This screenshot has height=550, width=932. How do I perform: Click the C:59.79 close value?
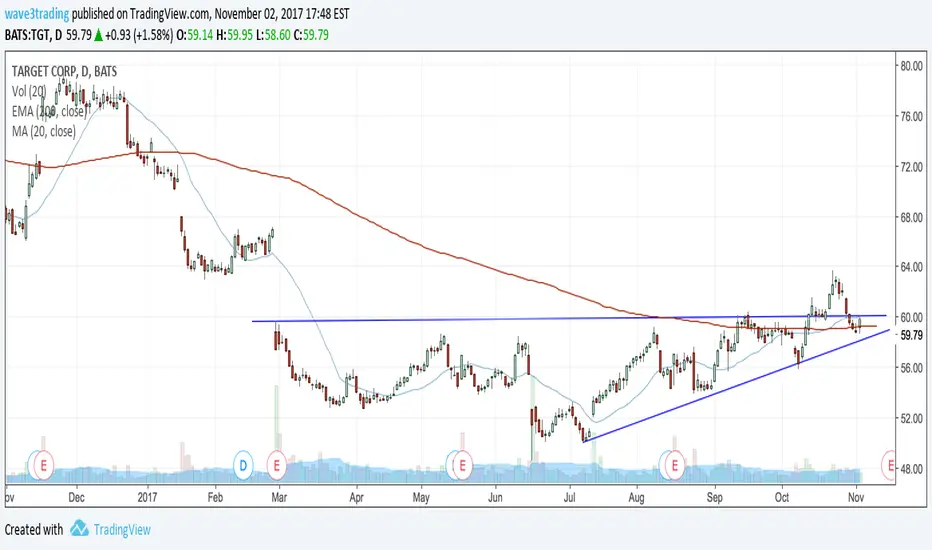(311, 35)
